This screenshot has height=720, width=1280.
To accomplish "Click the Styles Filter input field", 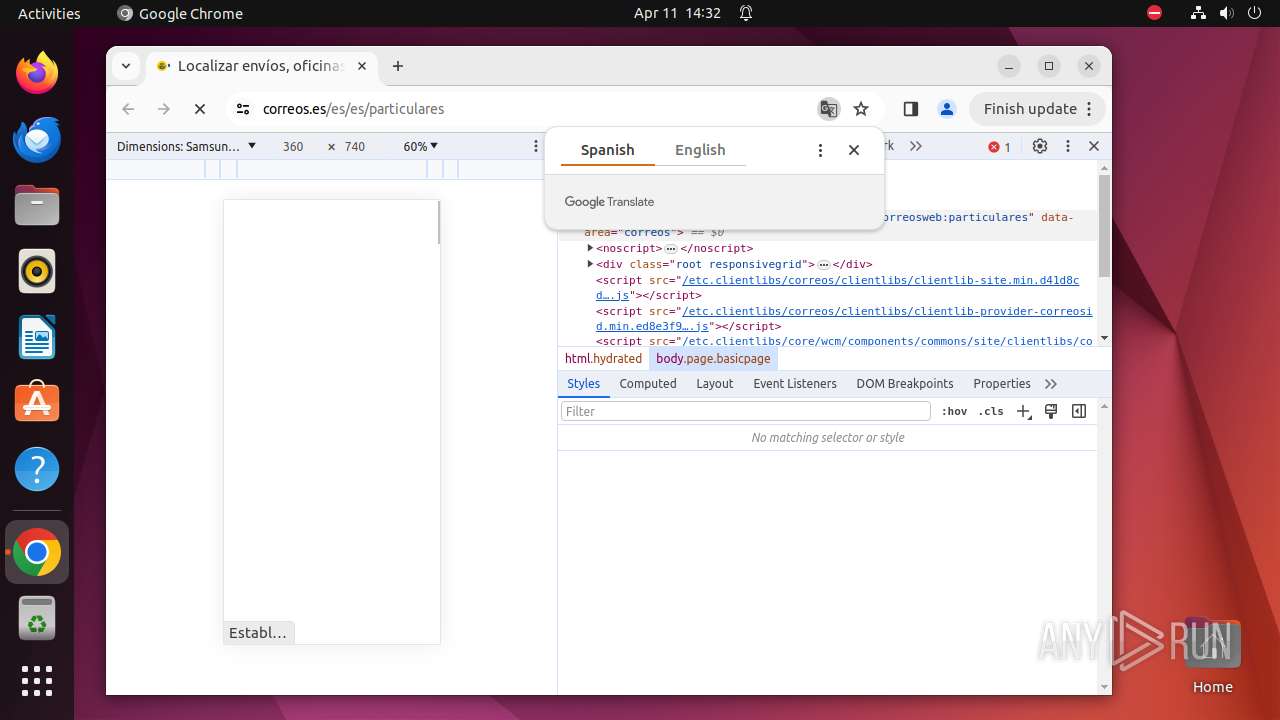I will (x=745, y=411).
